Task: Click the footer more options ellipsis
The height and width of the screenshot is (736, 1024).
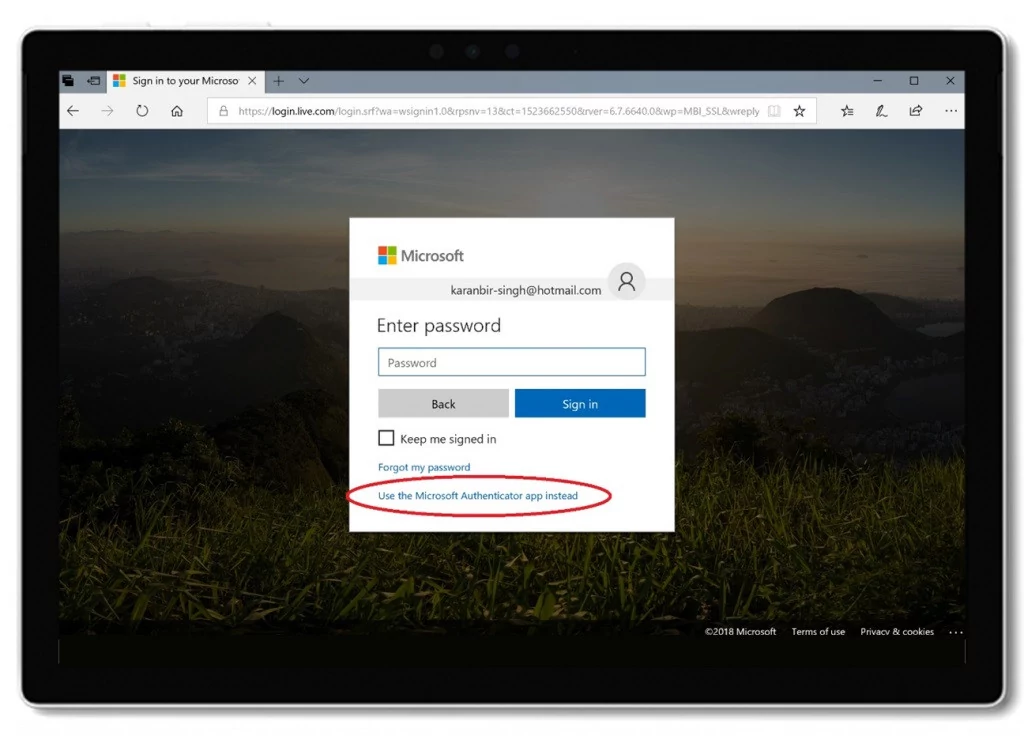Action: tap(955, 632)
